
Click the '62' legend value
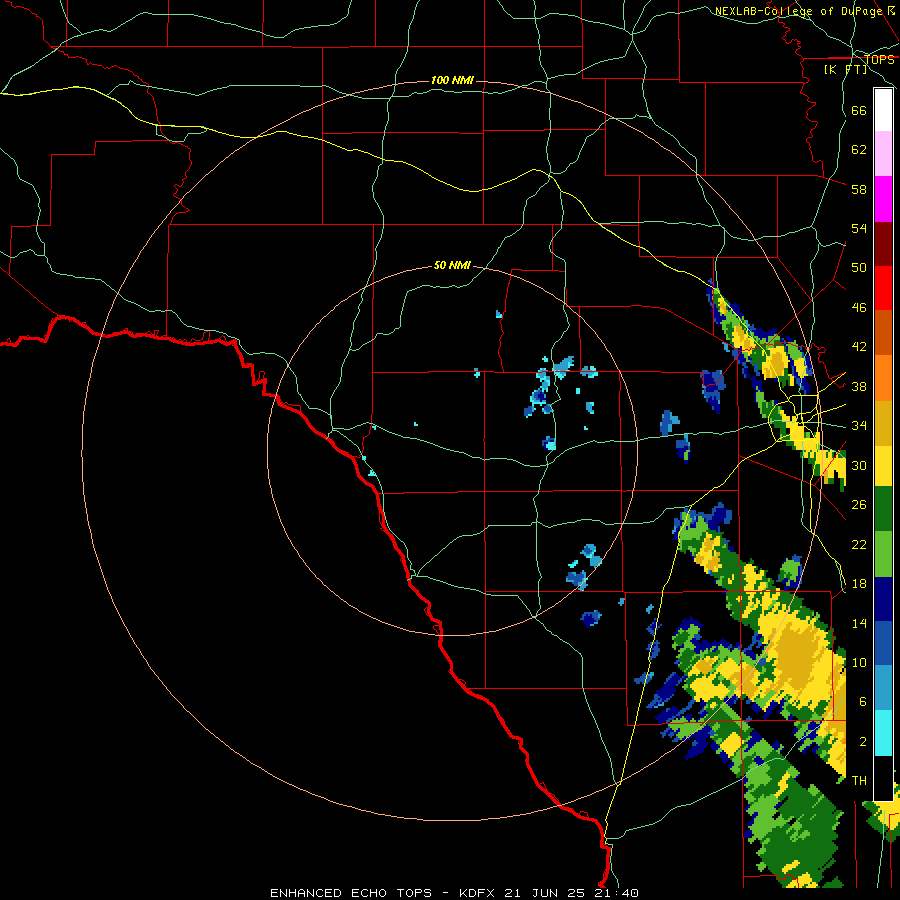point(859,149)
